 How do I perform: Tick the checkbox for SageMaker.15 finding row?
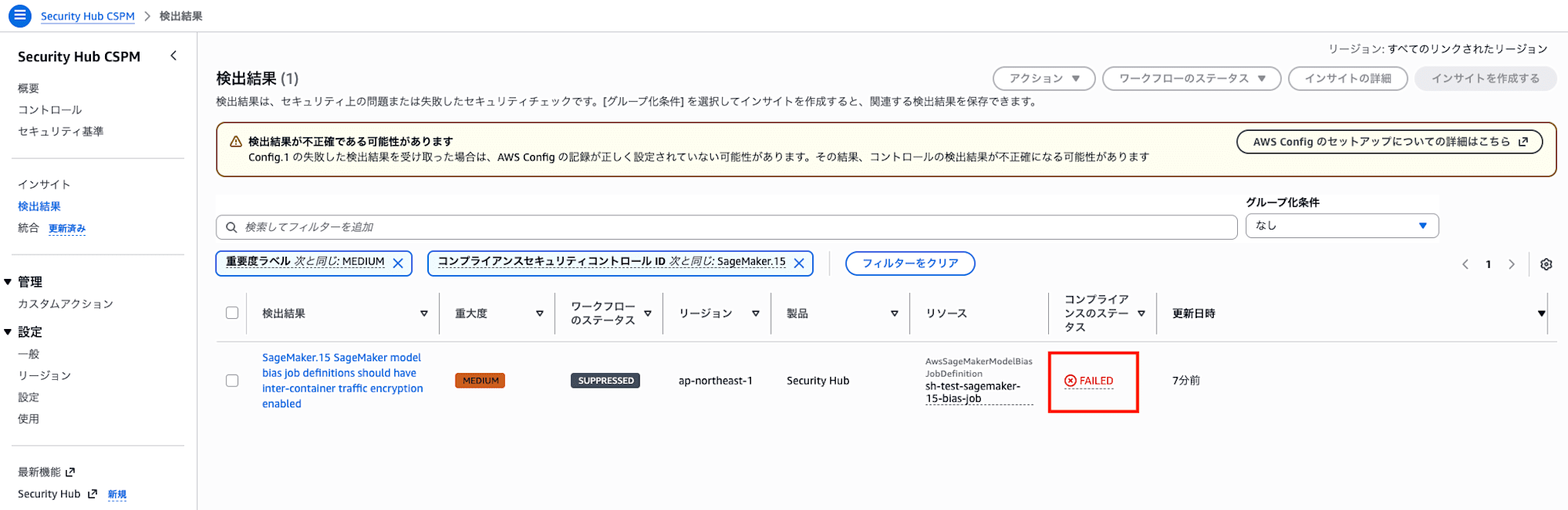pyautogui.click(x=232, y=381)
